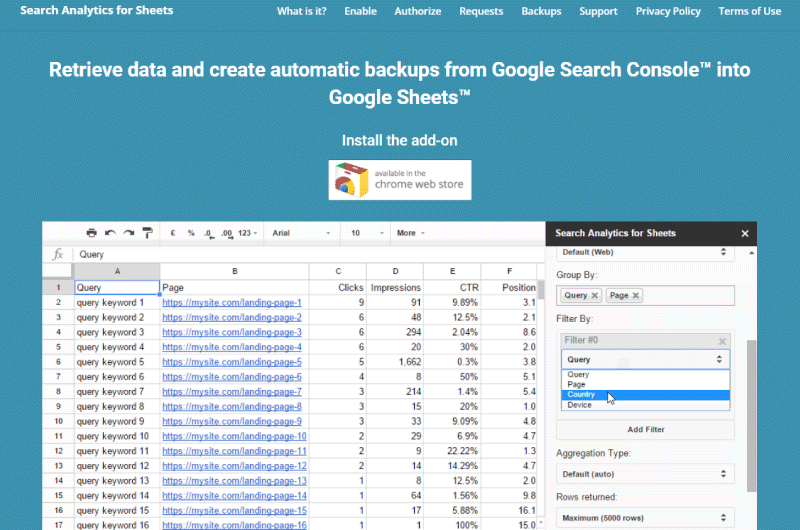The width and height of the screenshot is (800, 530).
Task: Click the Add Filter button
Action: [645, 430]
